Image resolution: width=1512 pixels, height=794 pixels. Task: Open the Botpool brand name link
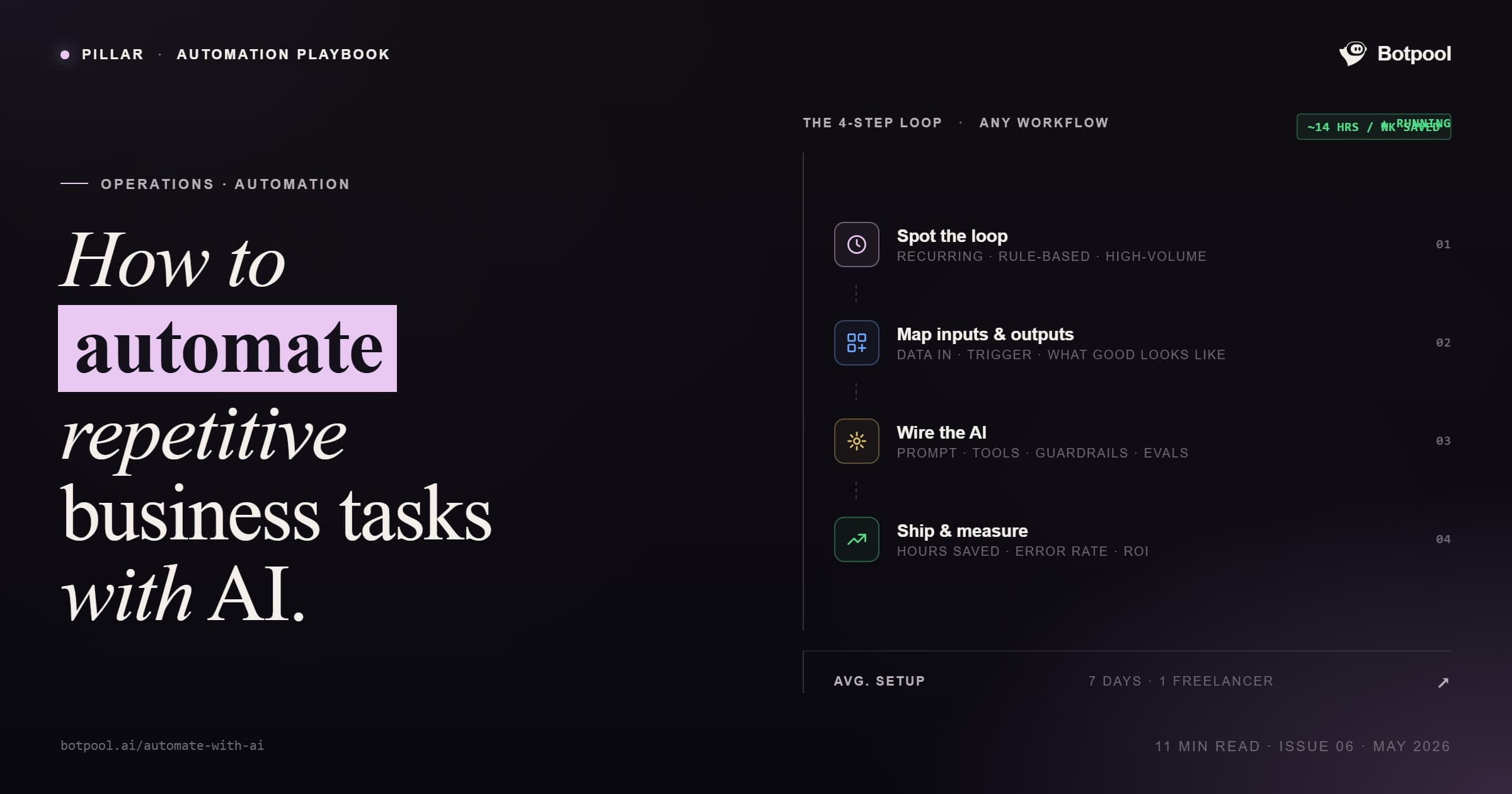coord(1414,54)
